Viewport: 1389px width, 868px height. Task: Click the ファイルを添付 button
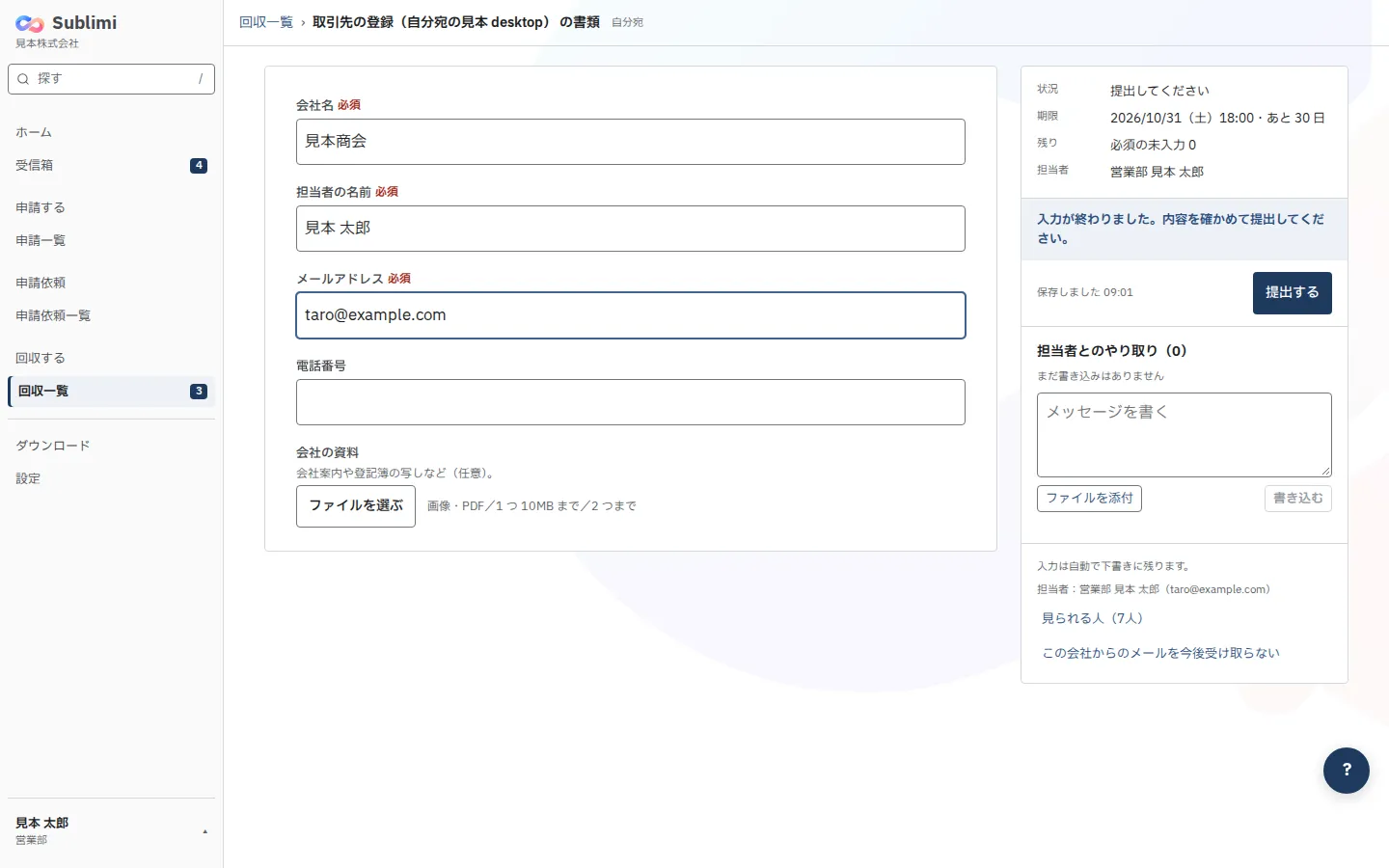tap(1089, 499)
